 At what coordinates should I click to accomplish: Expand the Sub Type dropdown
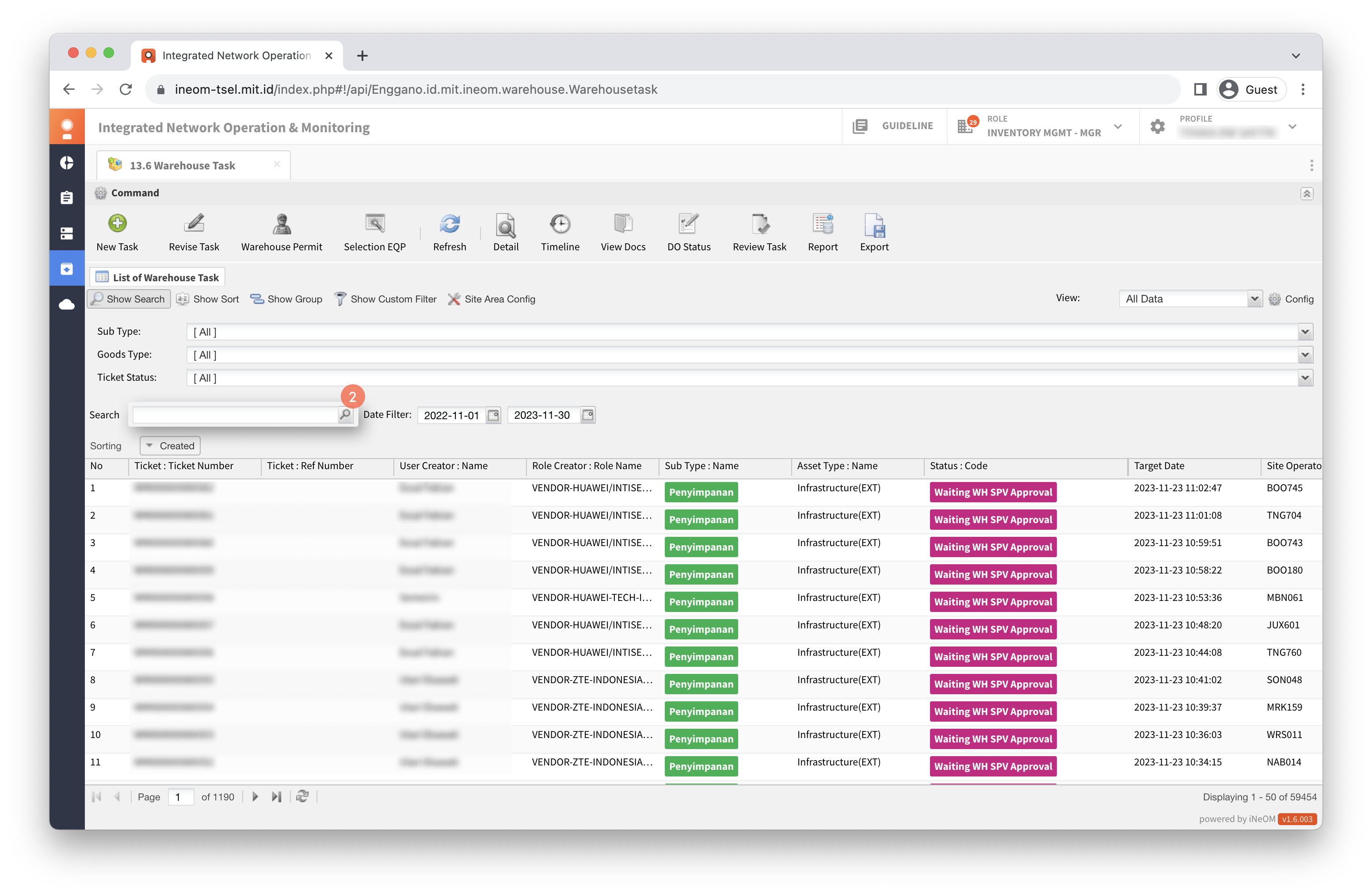[1305, 332]
